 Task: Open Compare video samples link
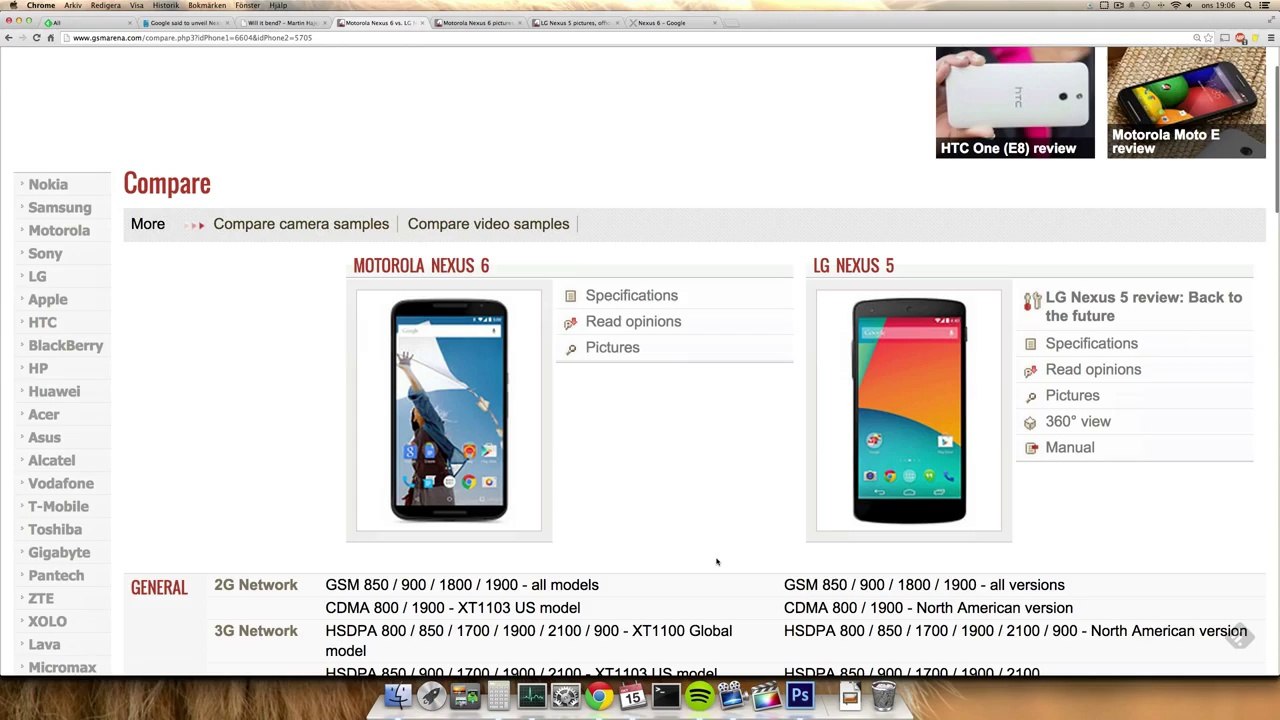point(488,224)
